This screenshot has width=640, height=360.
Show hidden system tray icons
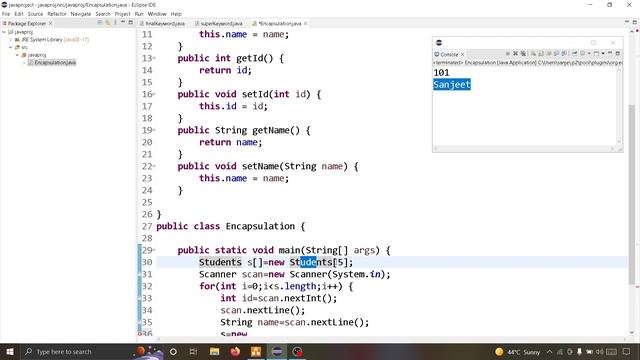pyautogui.click(x=549, y=351)
